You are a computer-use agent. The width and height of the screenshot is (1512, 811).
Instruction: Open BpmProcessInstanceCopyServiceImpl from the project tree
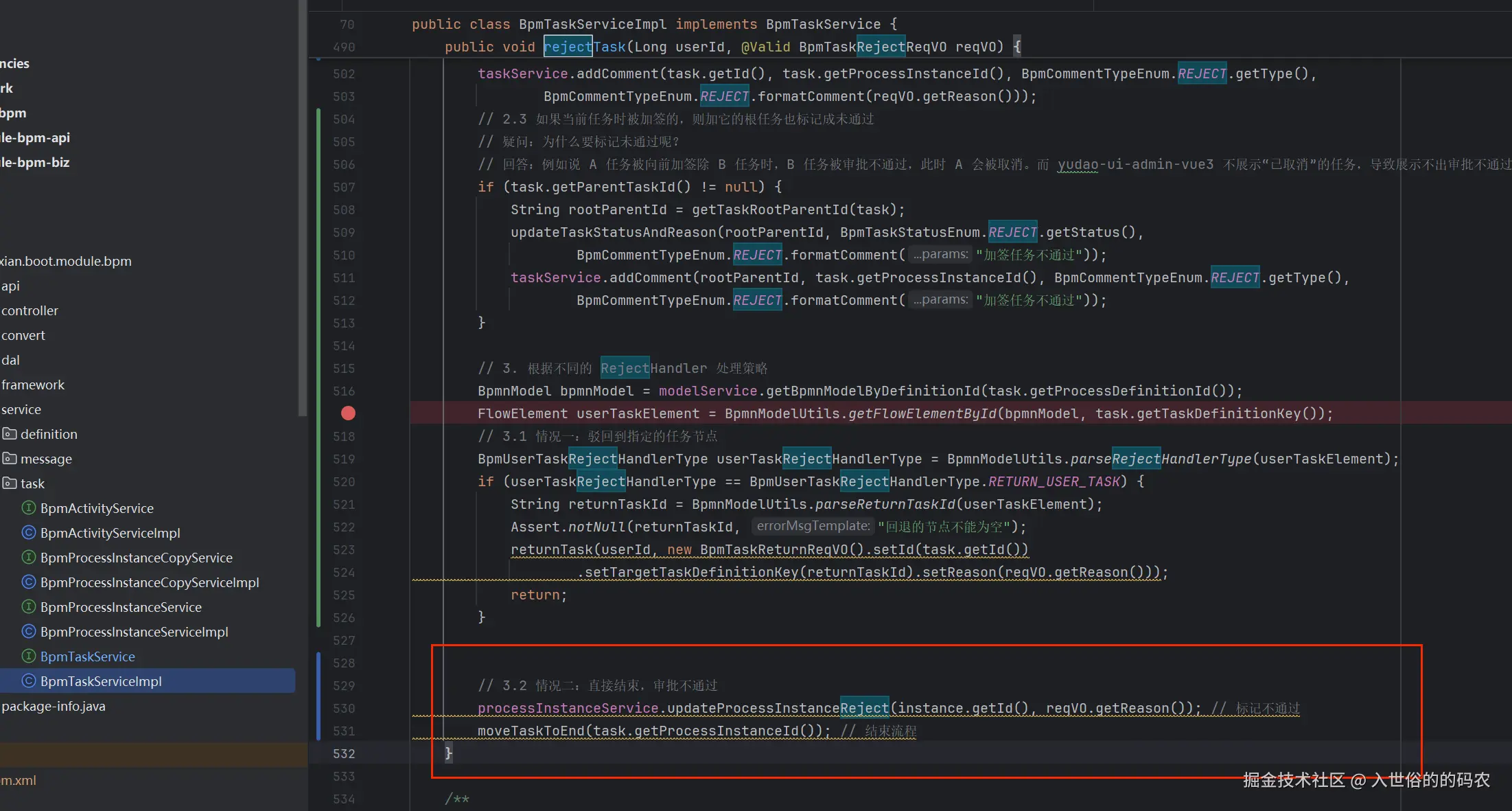tap(150, 582)
